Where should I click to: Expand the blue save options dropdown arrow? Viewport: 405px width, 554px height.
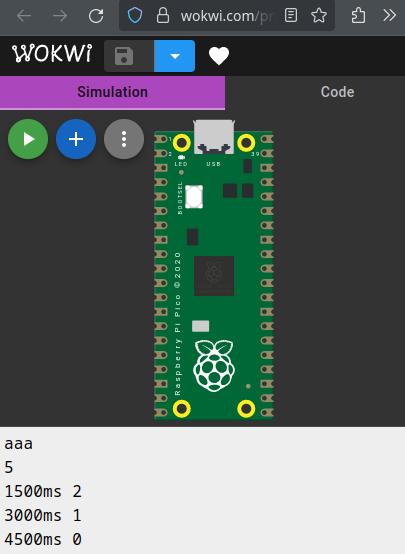click(x=175, y=56)
